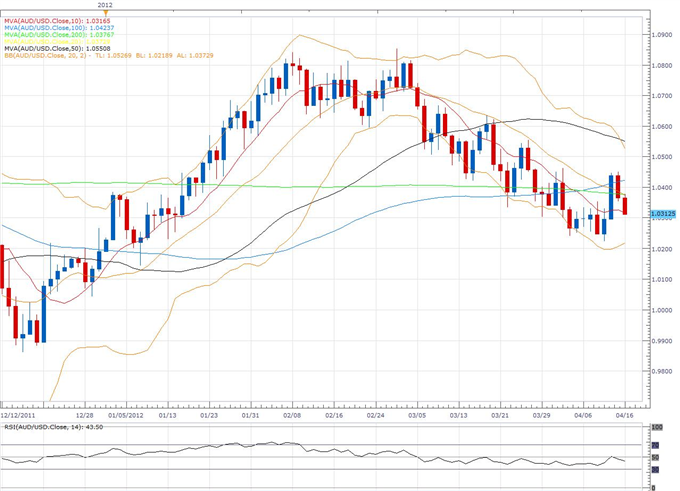
Task: Click the 01/05/2012 date axis label
Action: pyautogui.click(x=125, y=413)
